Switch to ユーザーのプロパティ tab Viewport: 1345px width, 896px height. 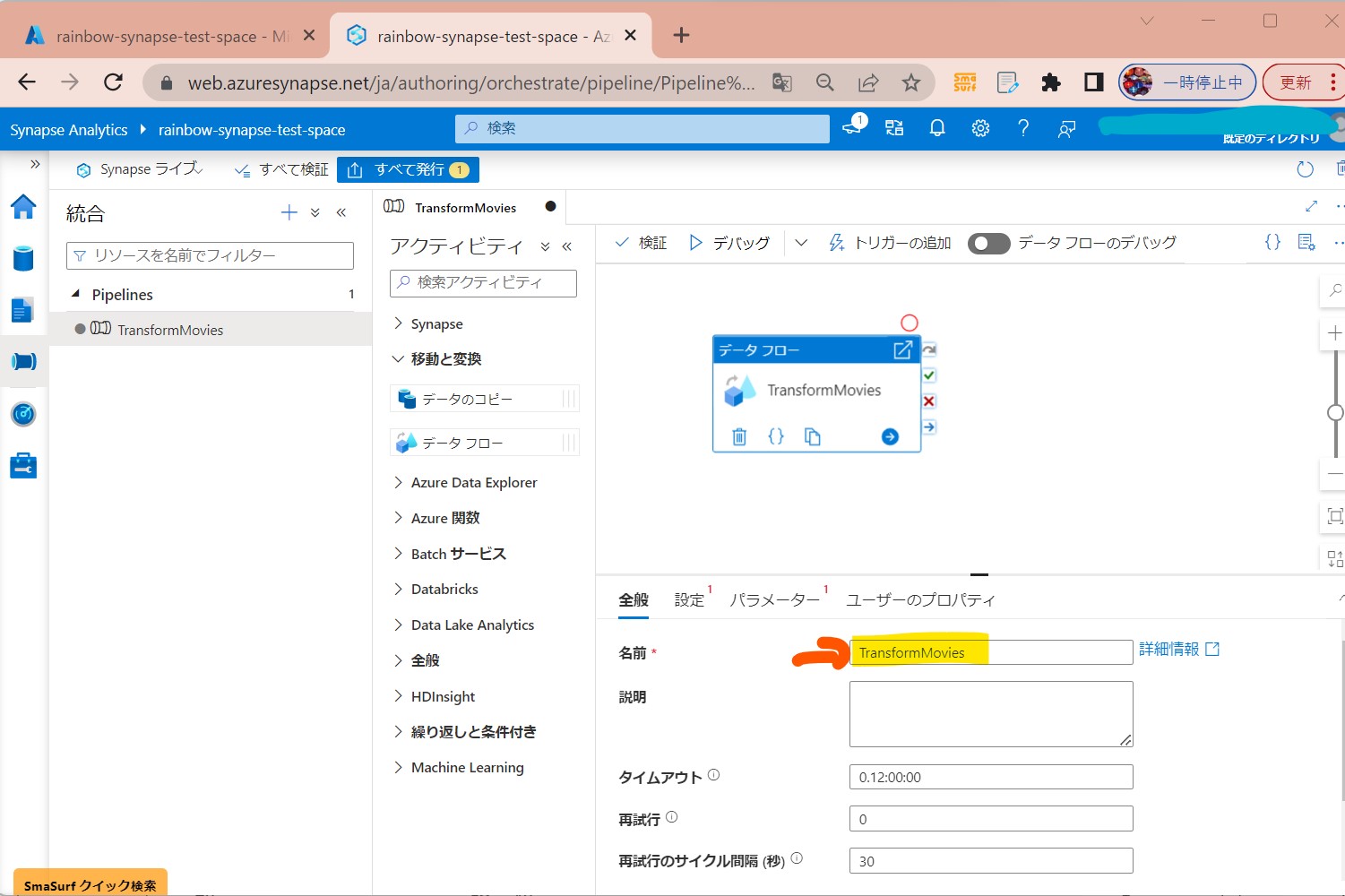pos(920,599)
